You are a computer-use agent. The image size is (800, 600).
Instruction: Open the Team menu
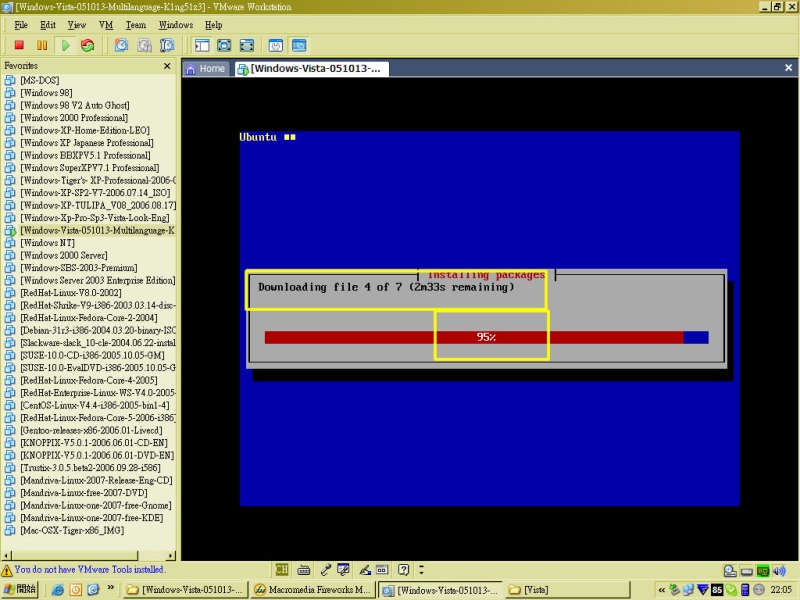click(136, 25)
